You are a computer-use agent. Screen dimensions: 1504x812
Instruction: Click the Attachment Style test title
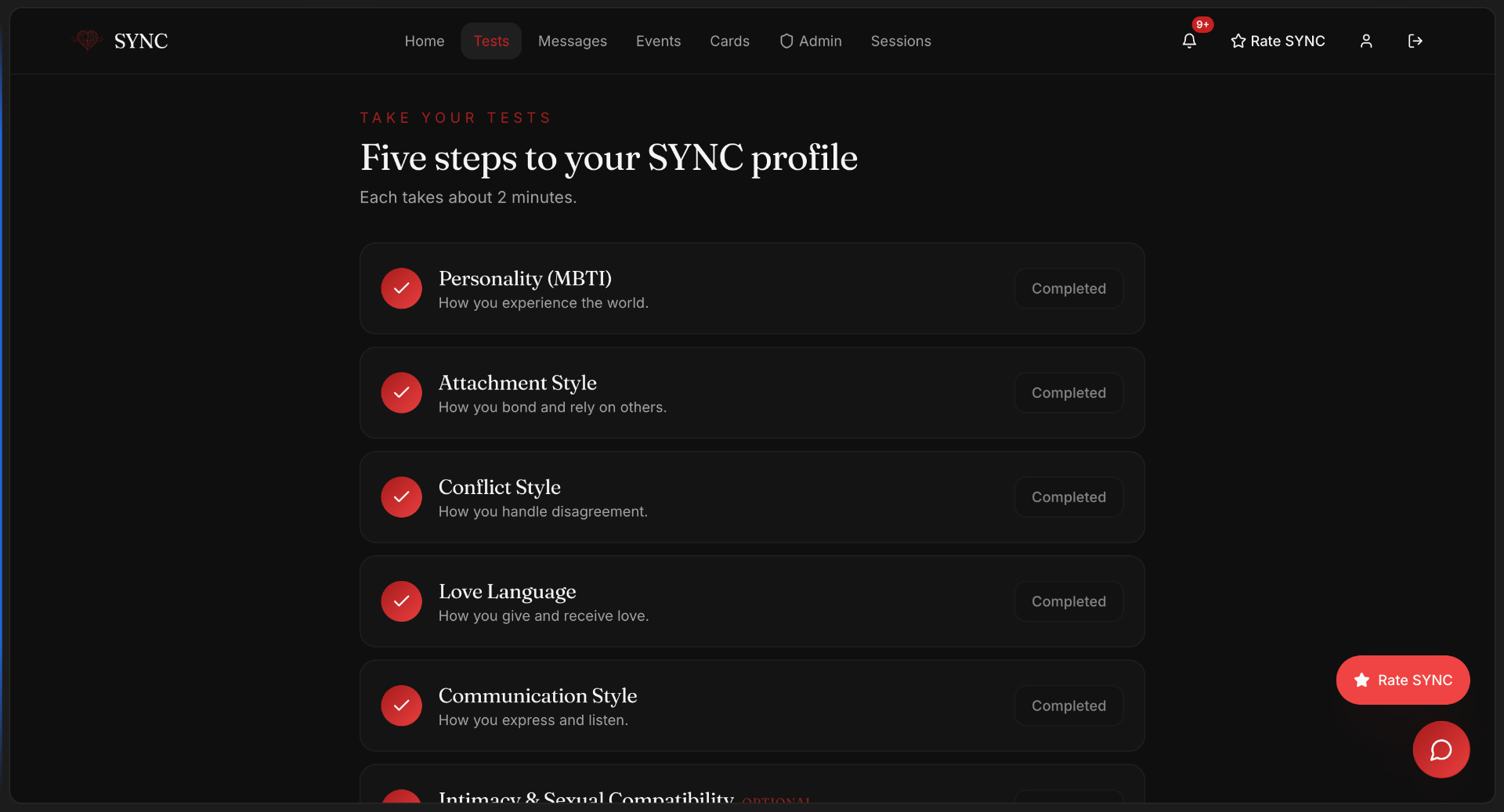pos(518,383)
